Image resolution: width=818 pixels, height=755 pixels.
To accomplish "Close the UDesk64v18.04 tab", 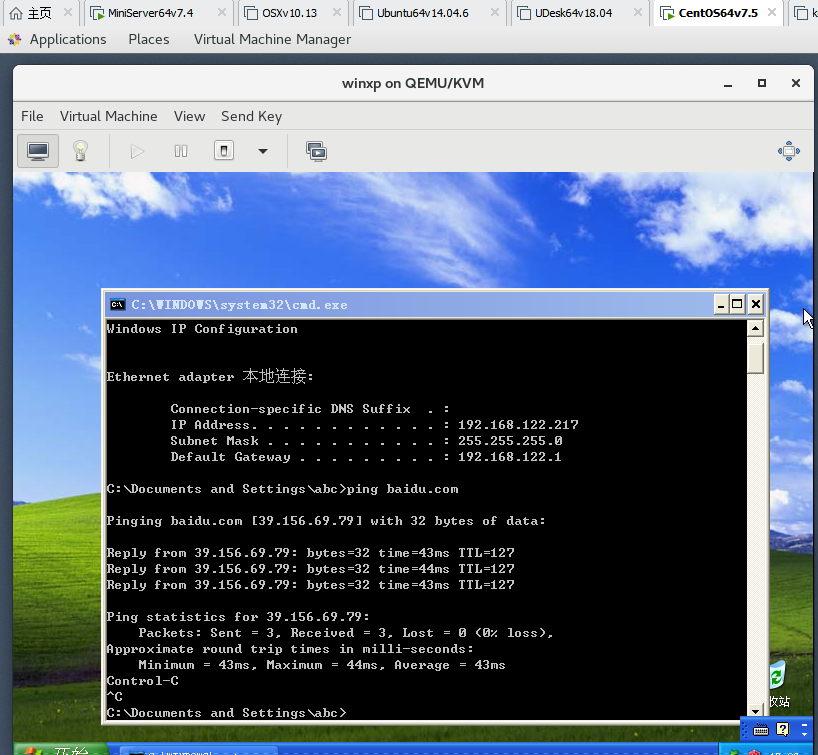I will point(637,13).
